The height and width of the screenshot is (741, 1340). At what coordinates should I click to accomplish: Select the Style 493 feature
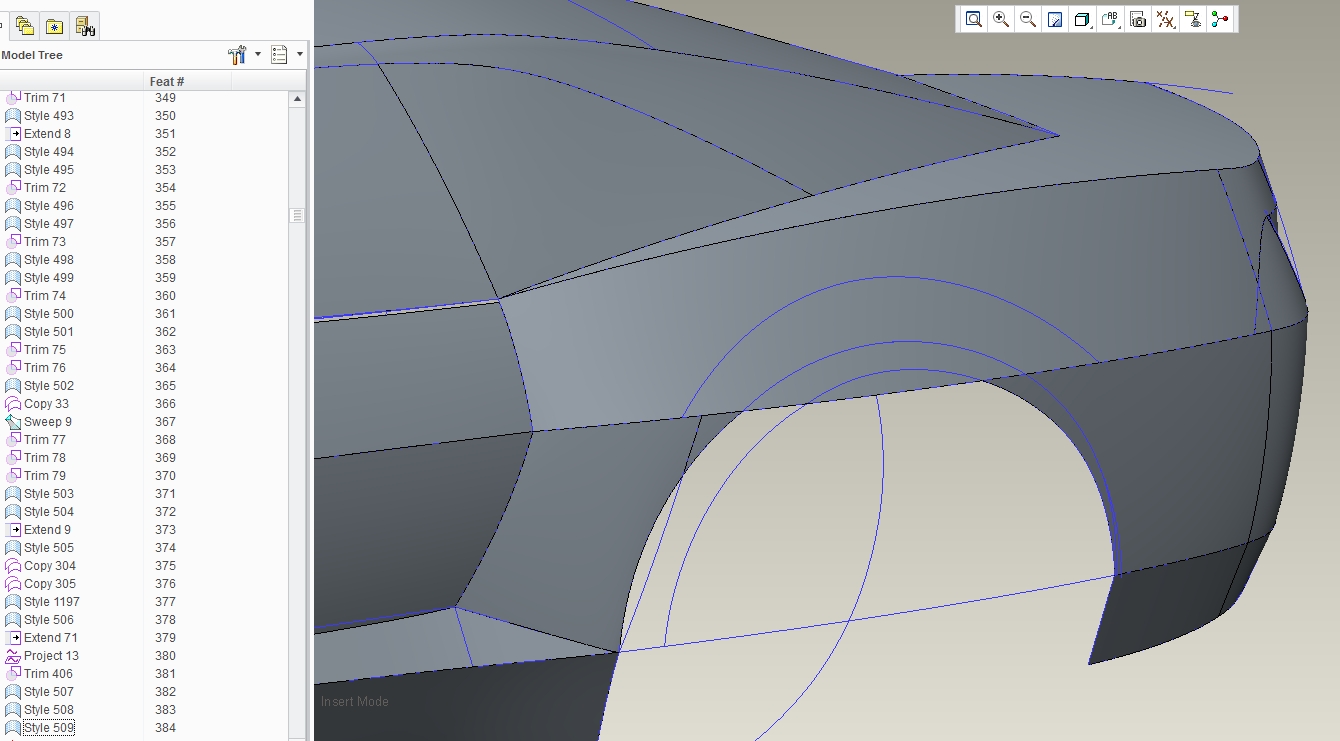click(49, 116)
